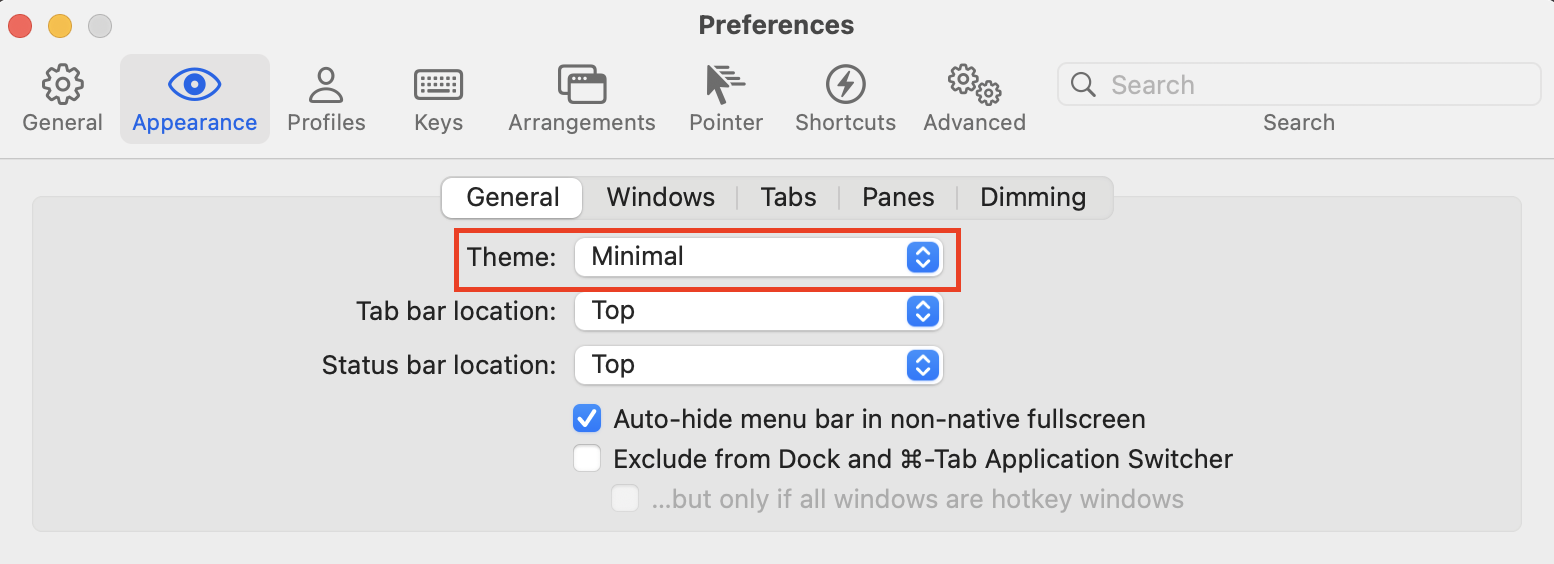Viewport: 1554px width, 564px height.
Task: Switch to the Panes tab
Action: 898,197
